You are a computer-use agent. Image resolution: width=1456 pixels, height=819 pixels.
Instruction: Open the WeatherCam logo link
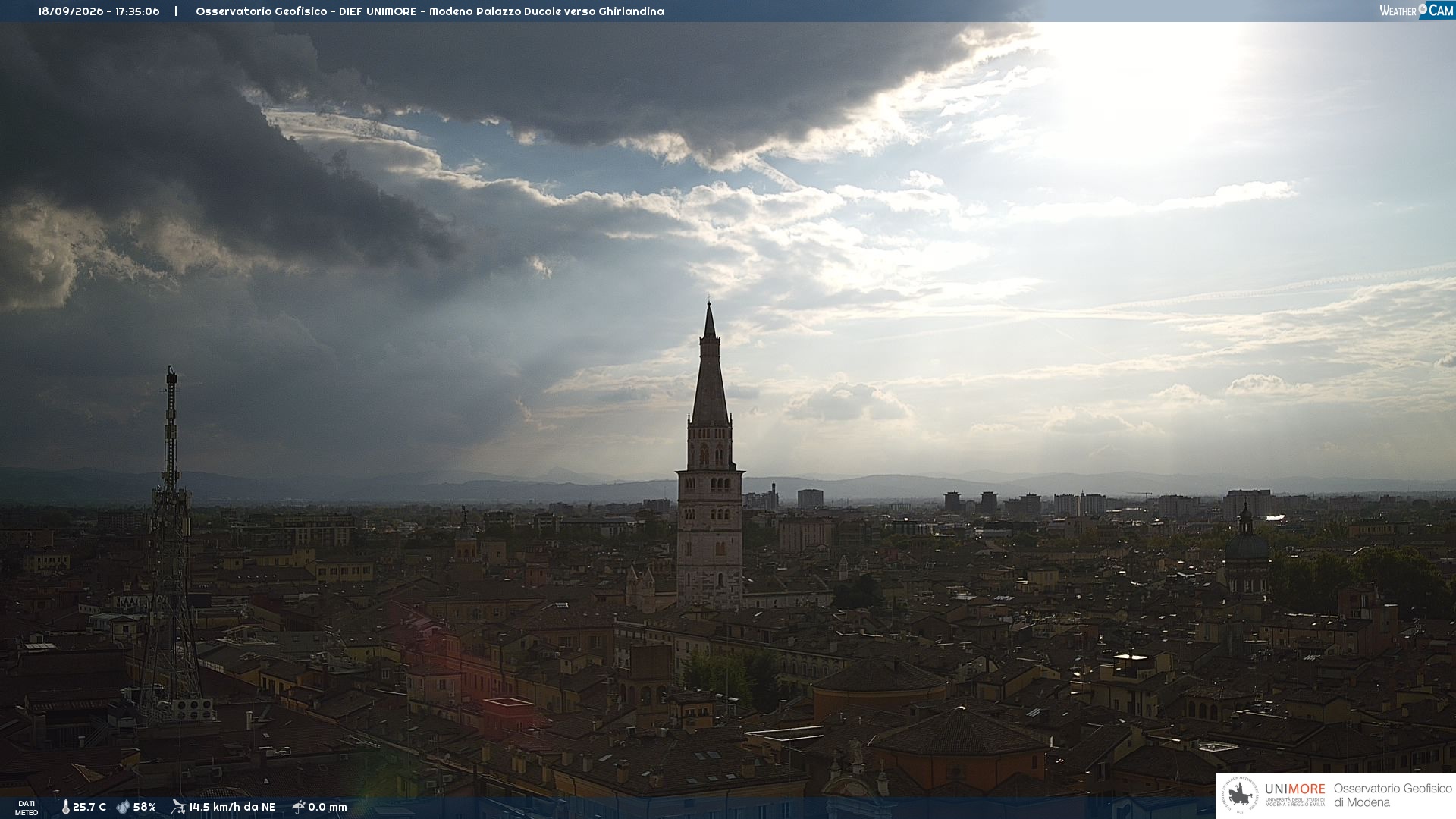tap(1417, 10)
